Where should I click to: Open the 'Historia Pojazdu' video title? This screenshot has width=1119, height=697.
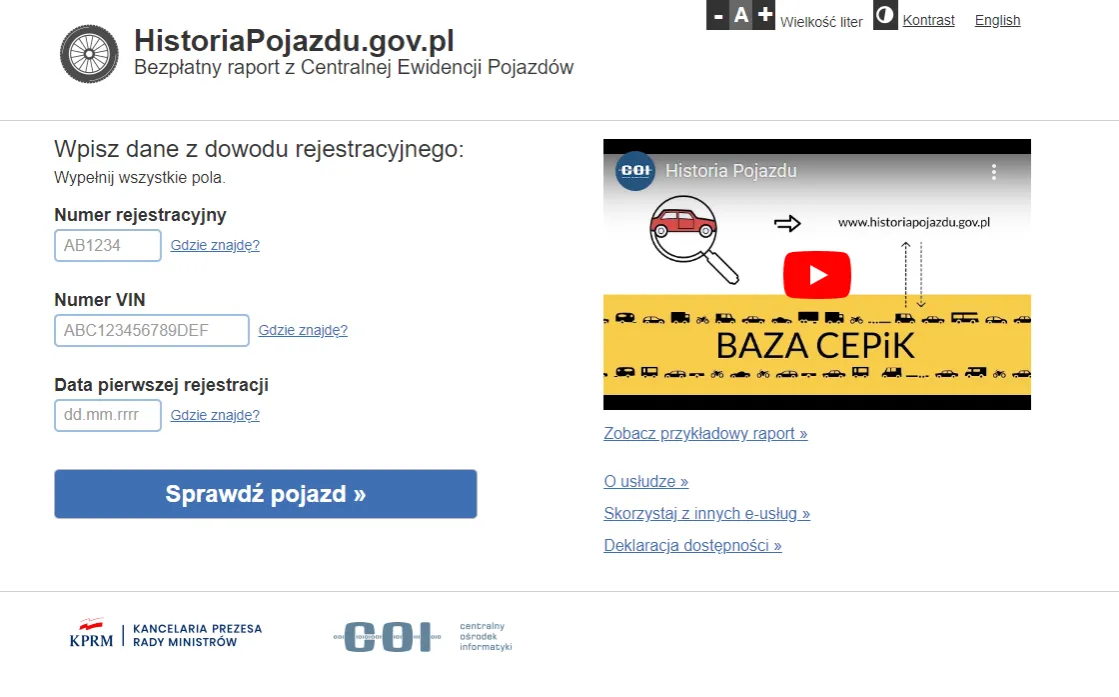pos(731,171)
